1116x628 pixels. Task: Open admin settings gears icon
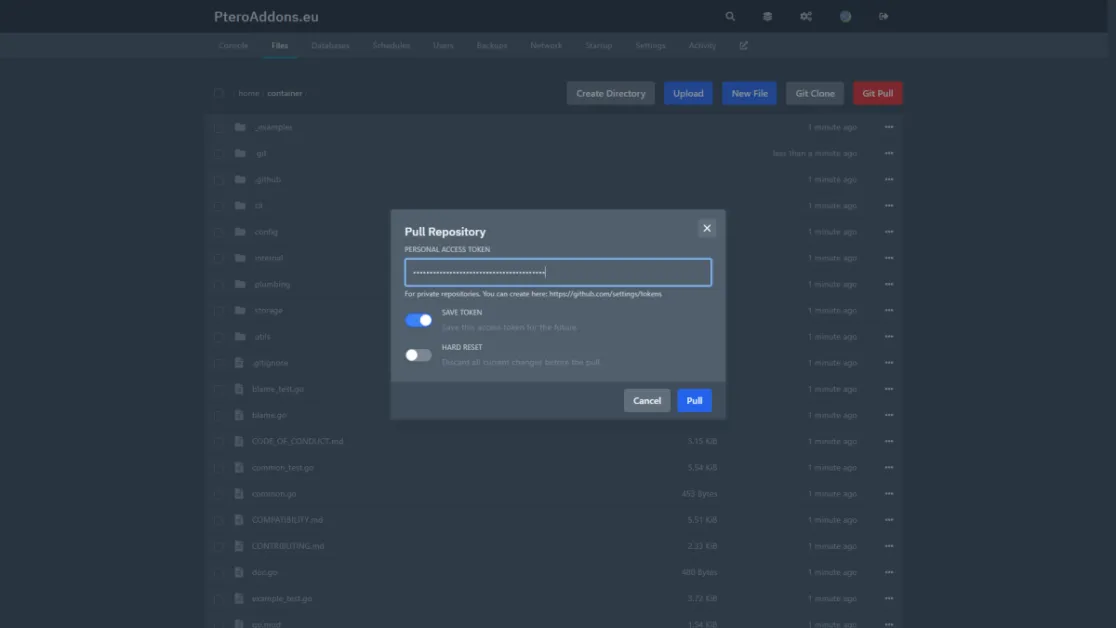click(806, 17)
